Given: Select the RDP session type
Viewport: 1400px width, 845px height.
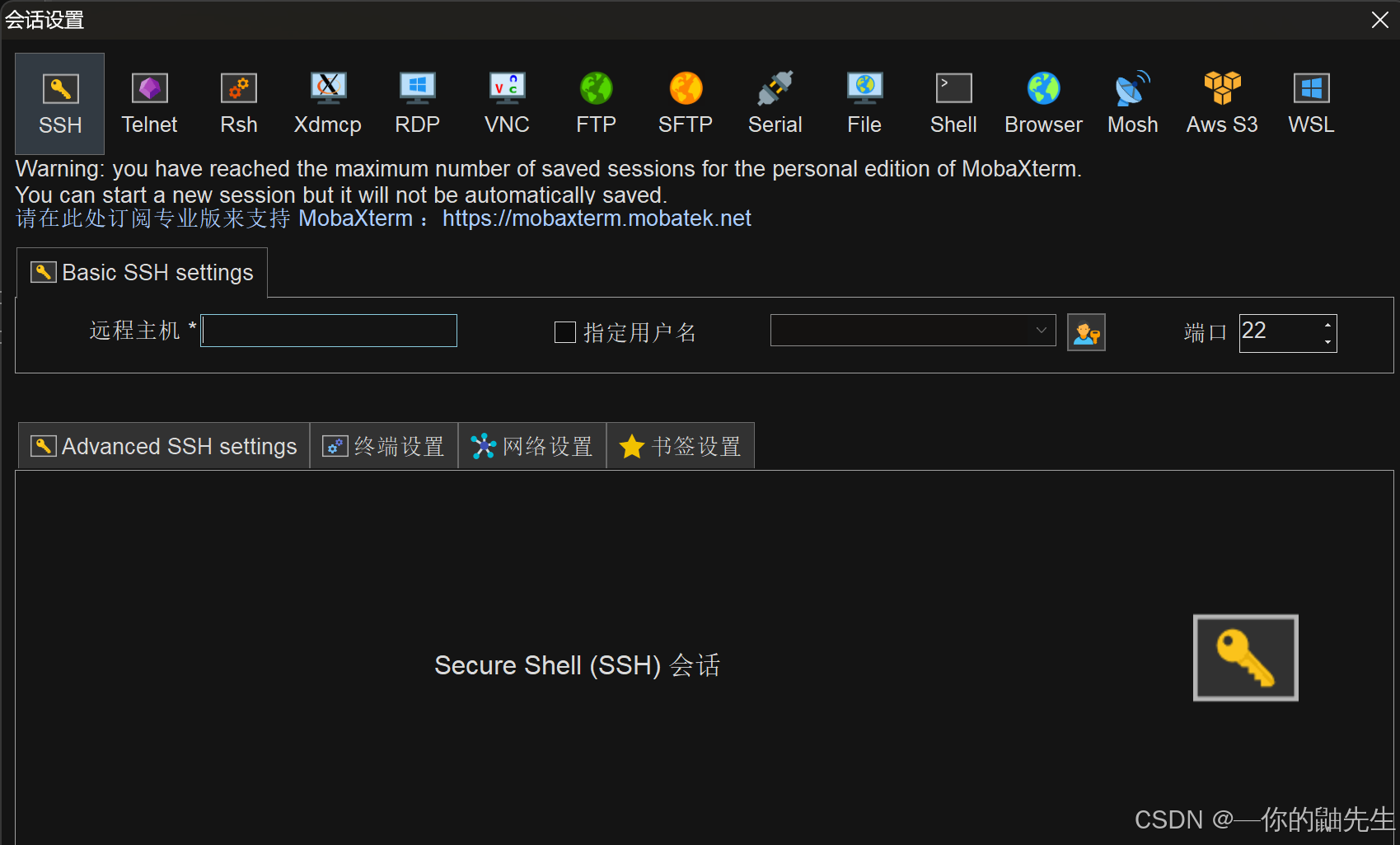Looking at the screenshot, I should [418, 104].
